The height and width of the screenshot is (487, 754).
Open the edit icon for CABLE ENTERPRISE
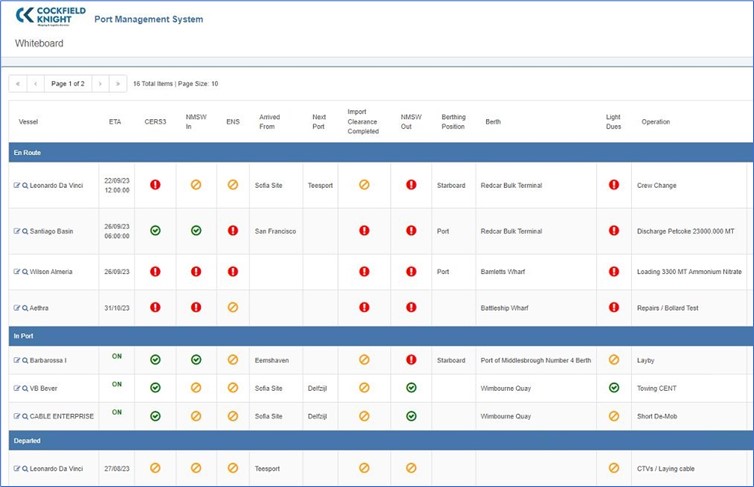17,416
